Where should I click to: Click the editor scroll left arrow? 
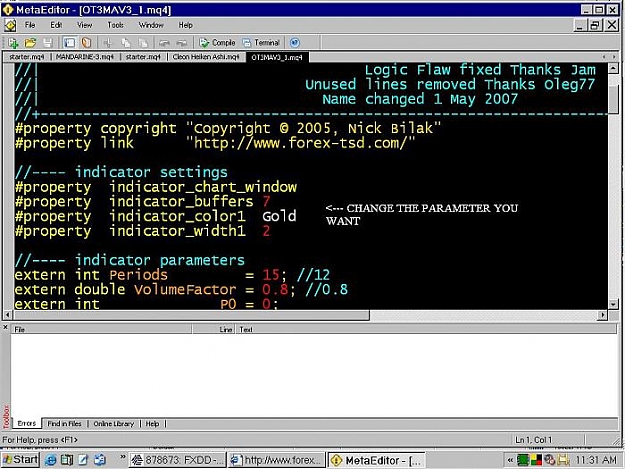[8, 315]
